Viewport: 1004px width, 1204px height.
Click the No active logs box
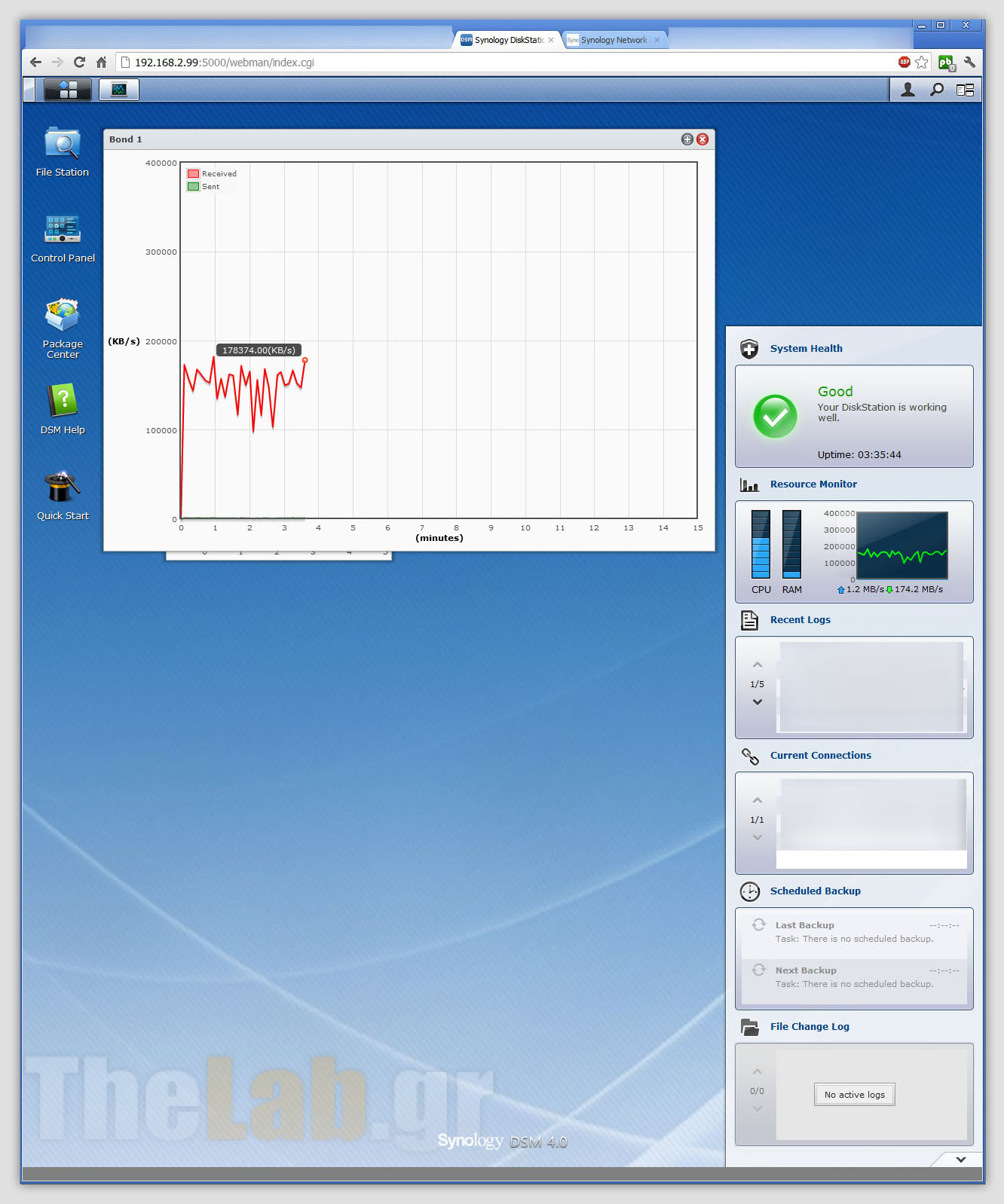[x=855, y=1095]
